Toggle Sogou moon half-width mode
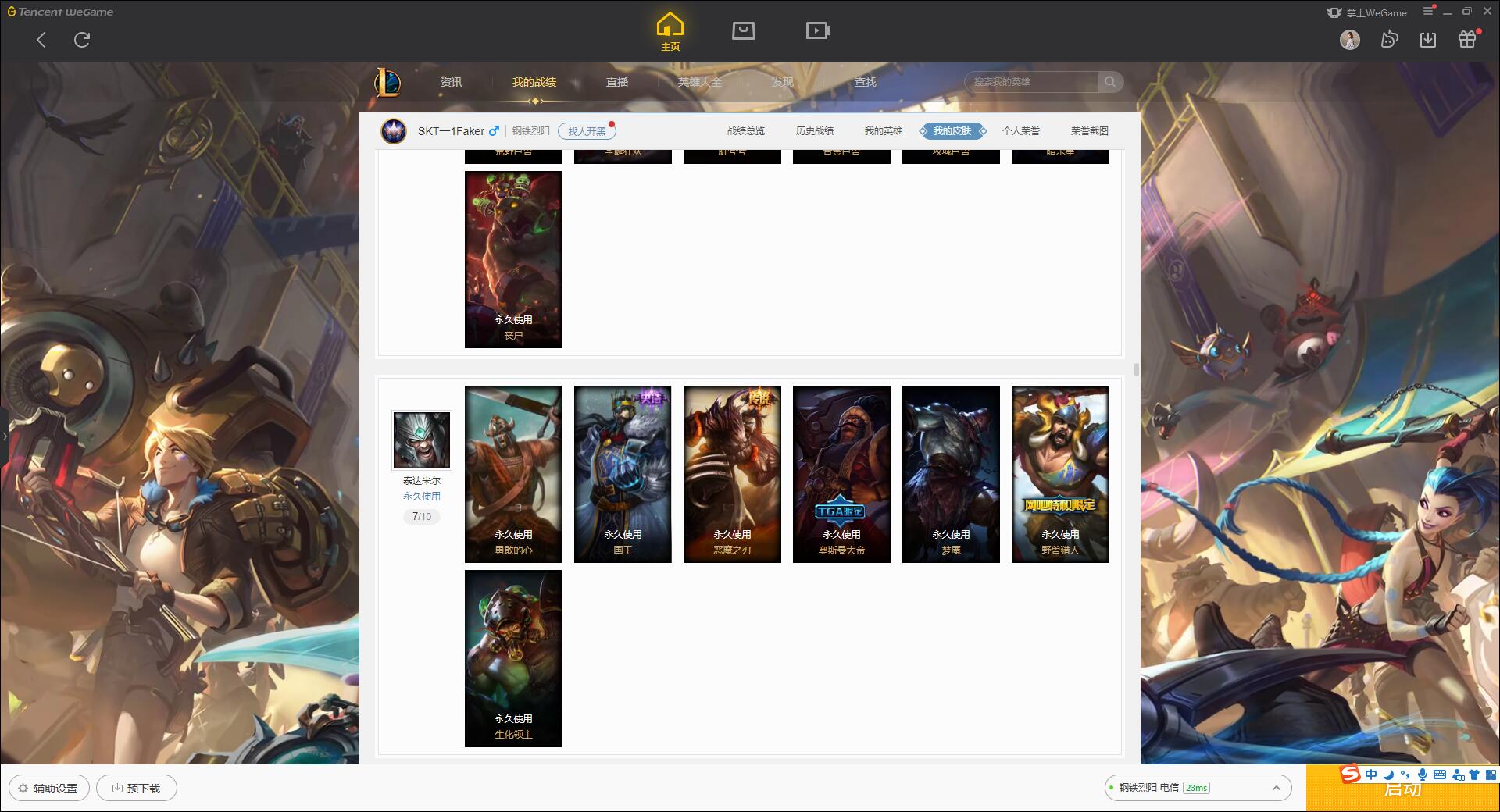1500x812 pixels. click(x=1388, y=775)
